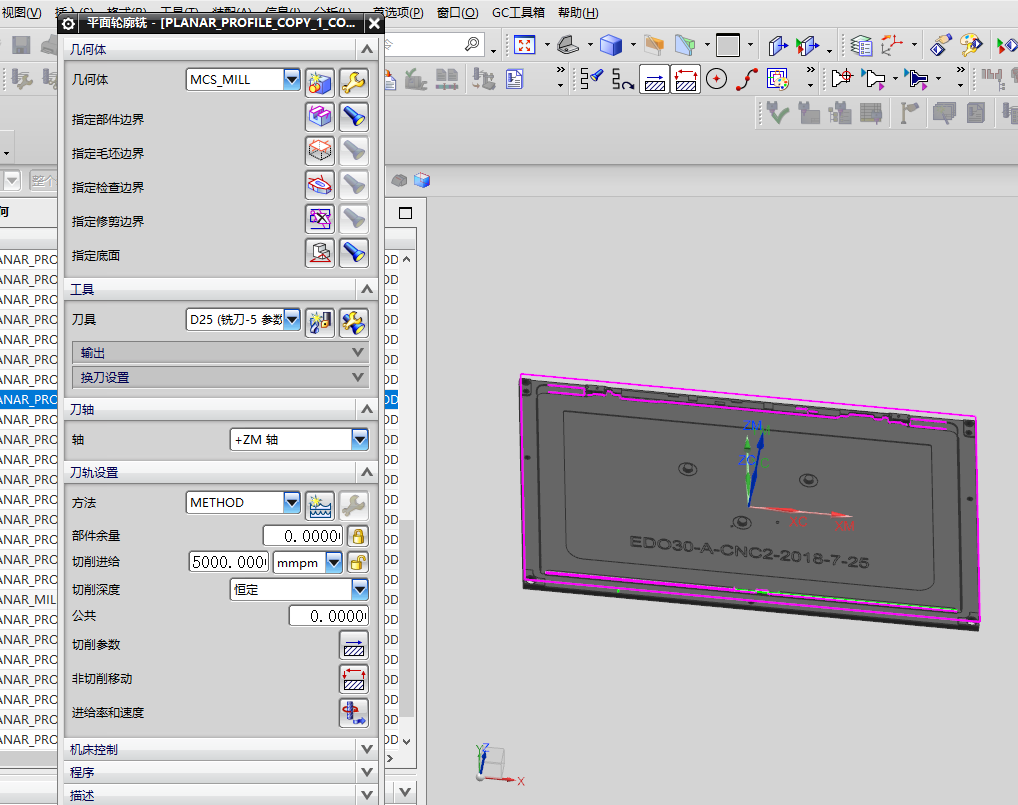This screenshot has height=805, width=1018.
Task: Click the Specify Floor (指定底面) select icon
Action: point(319,254)
